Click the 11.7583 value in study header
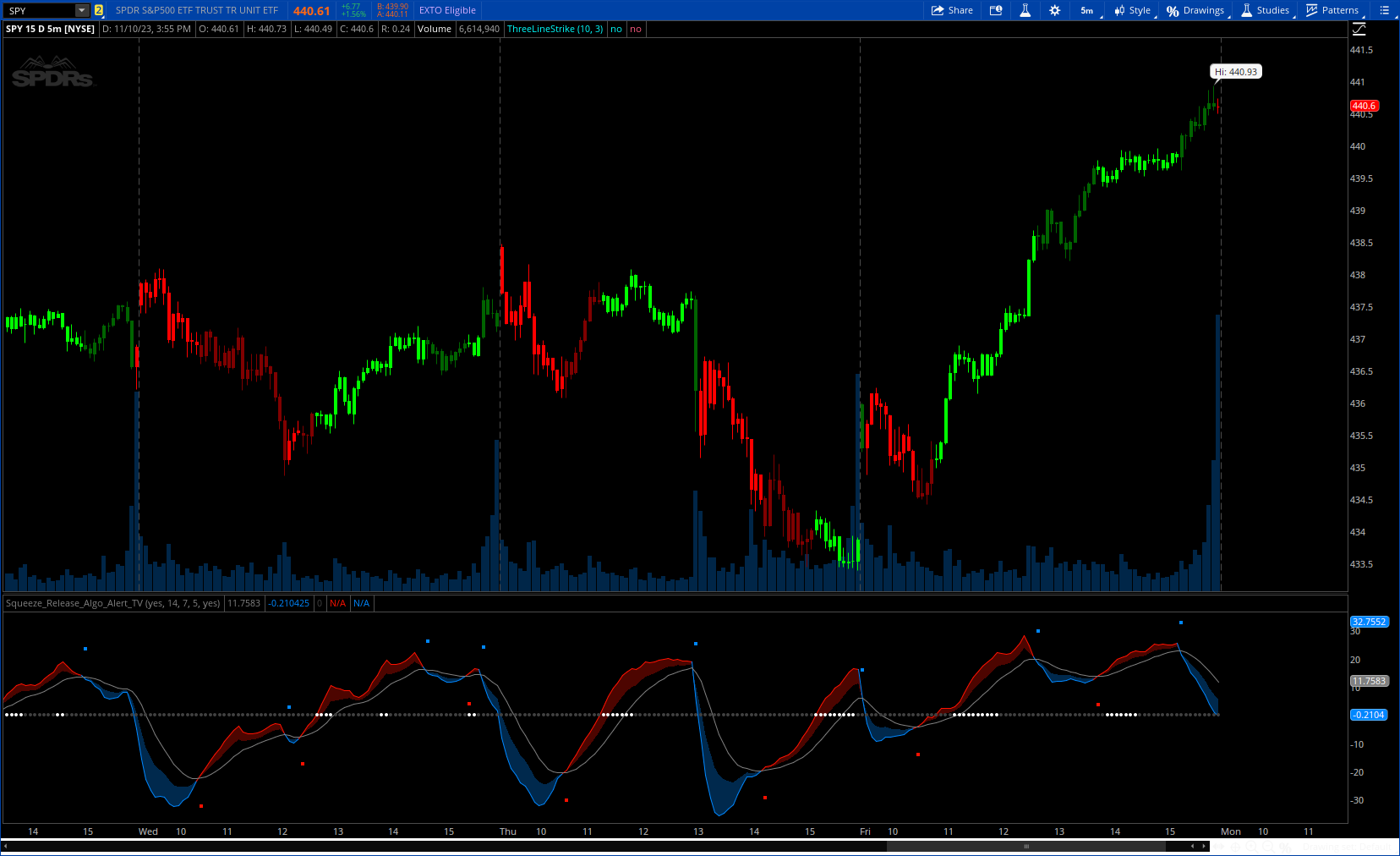Image resolution: width=1400 pixels, height=856 pixels. 244,603
